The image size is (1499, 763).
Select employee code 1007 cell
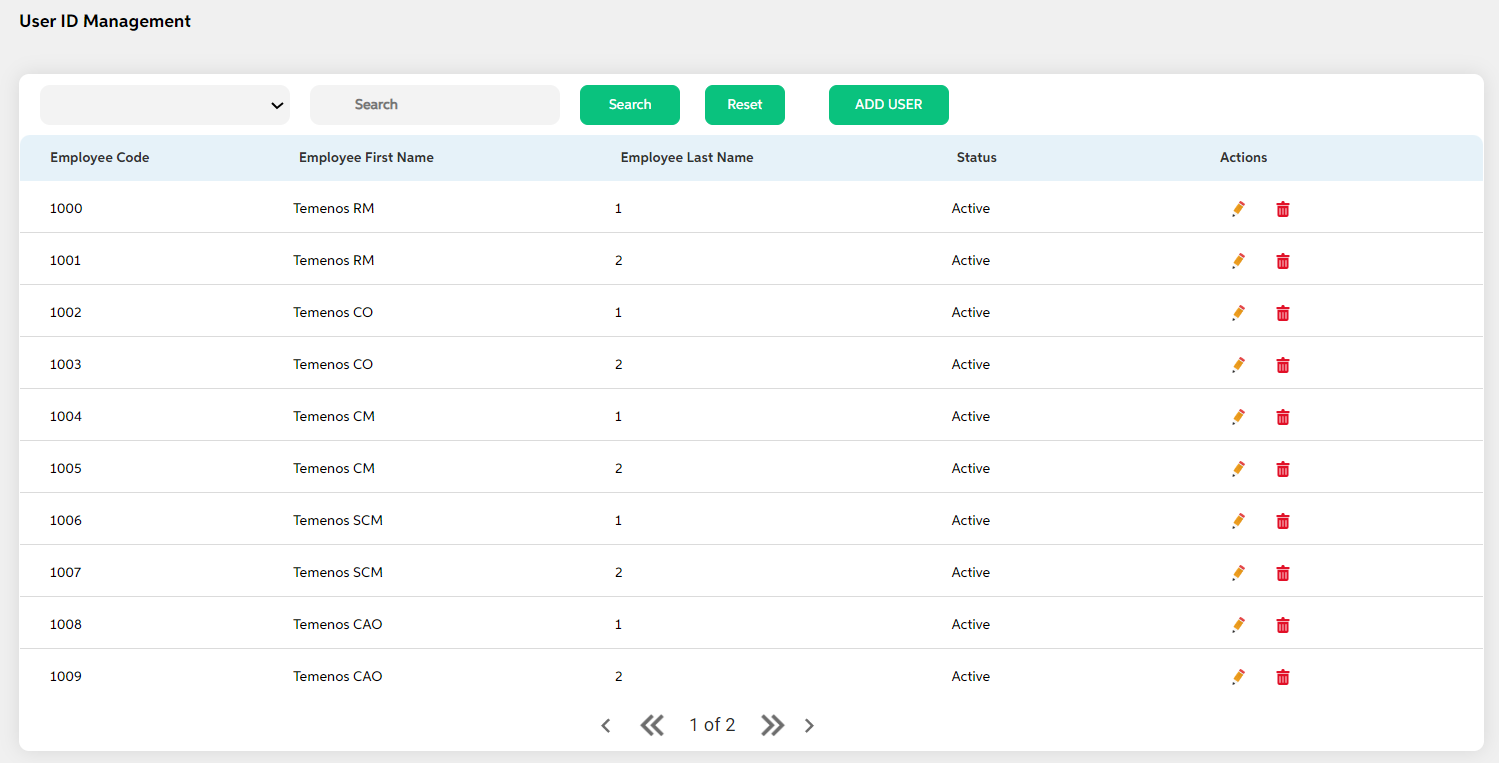coord(66,572)
